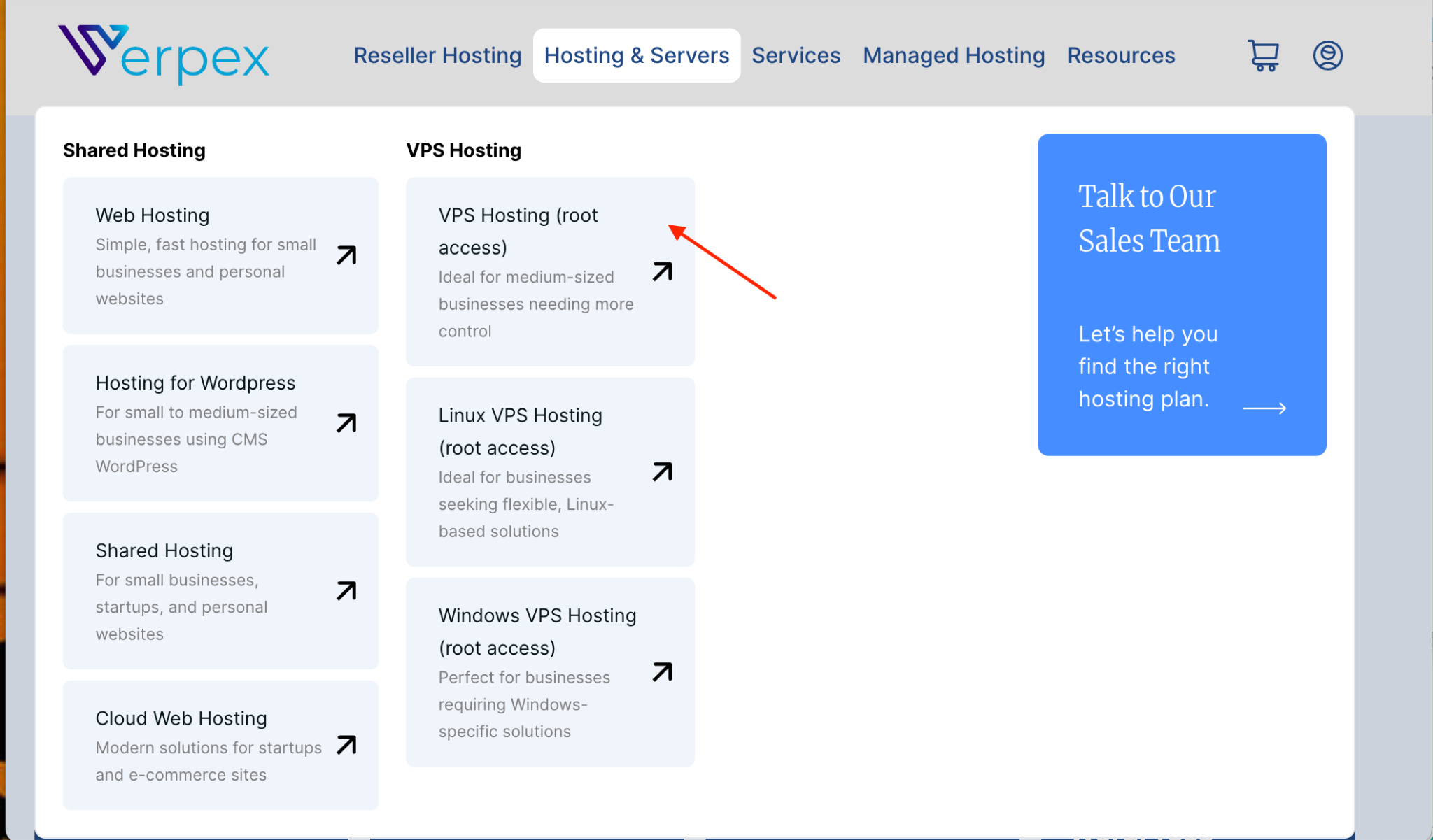Click arrow icon on VPS Hosting (root access) card
This screenshot has width=1433, height=840.
[x=662, y=271]
